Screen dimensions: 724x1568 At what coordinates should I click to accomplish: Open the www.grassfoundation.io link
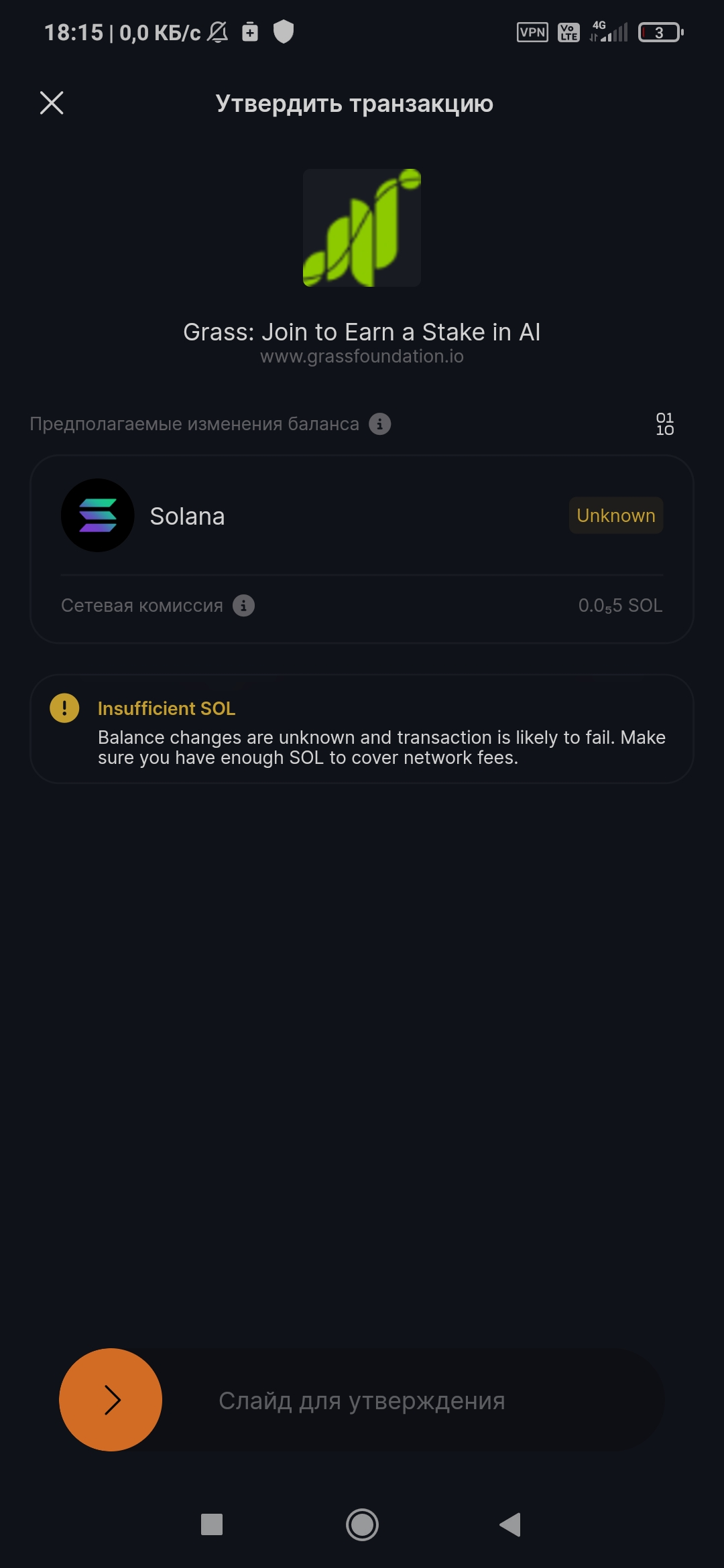362,356
